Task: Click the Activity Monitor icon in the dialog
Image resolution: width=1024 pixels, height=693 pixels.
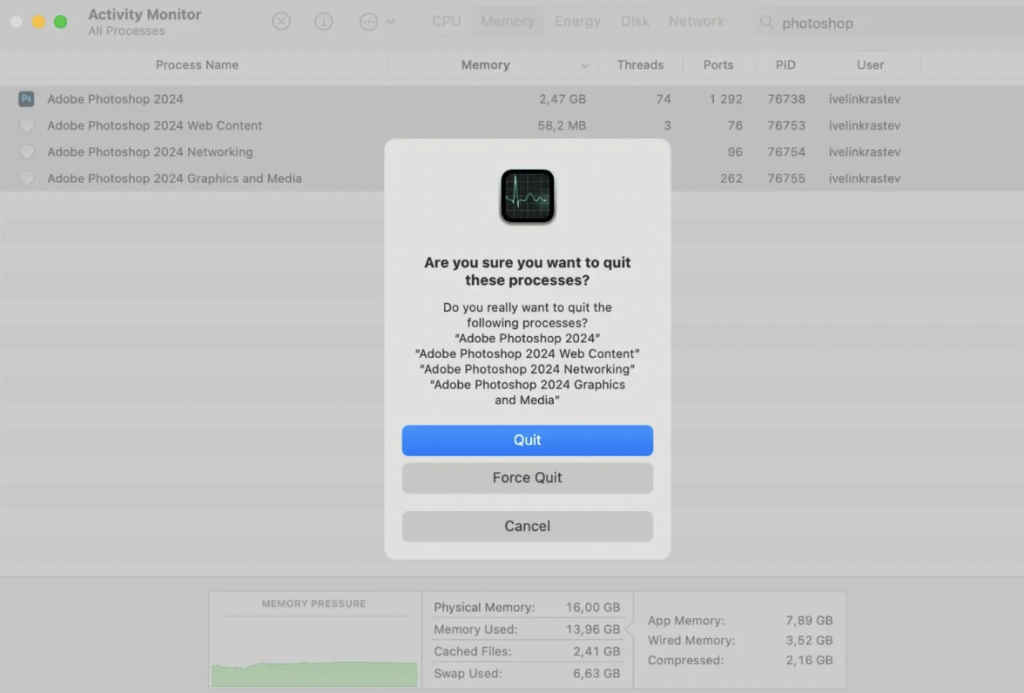Action: (x=527, y=197)
